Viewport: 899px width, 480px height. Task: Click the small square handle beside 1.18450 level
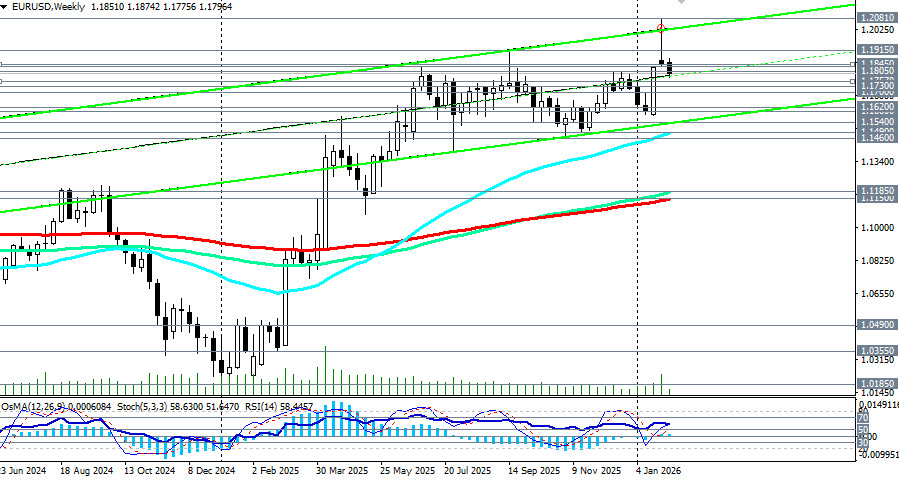[852, 65]
